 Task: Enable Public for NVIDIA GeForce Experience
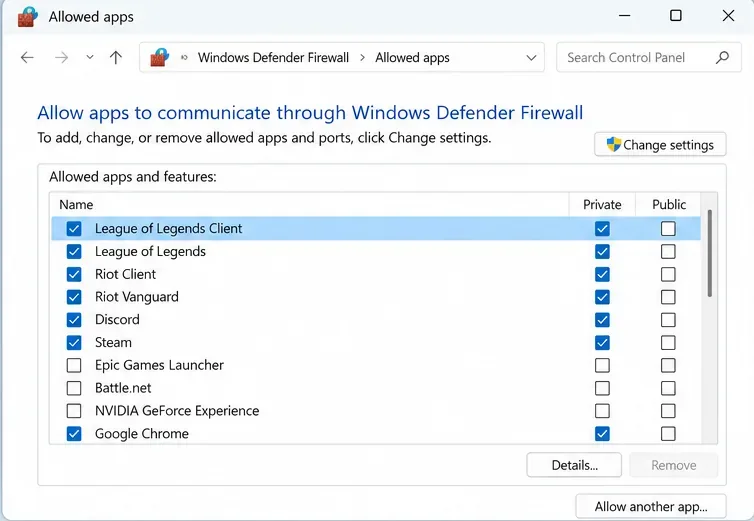pyautogui.click(x=668, y=411)
